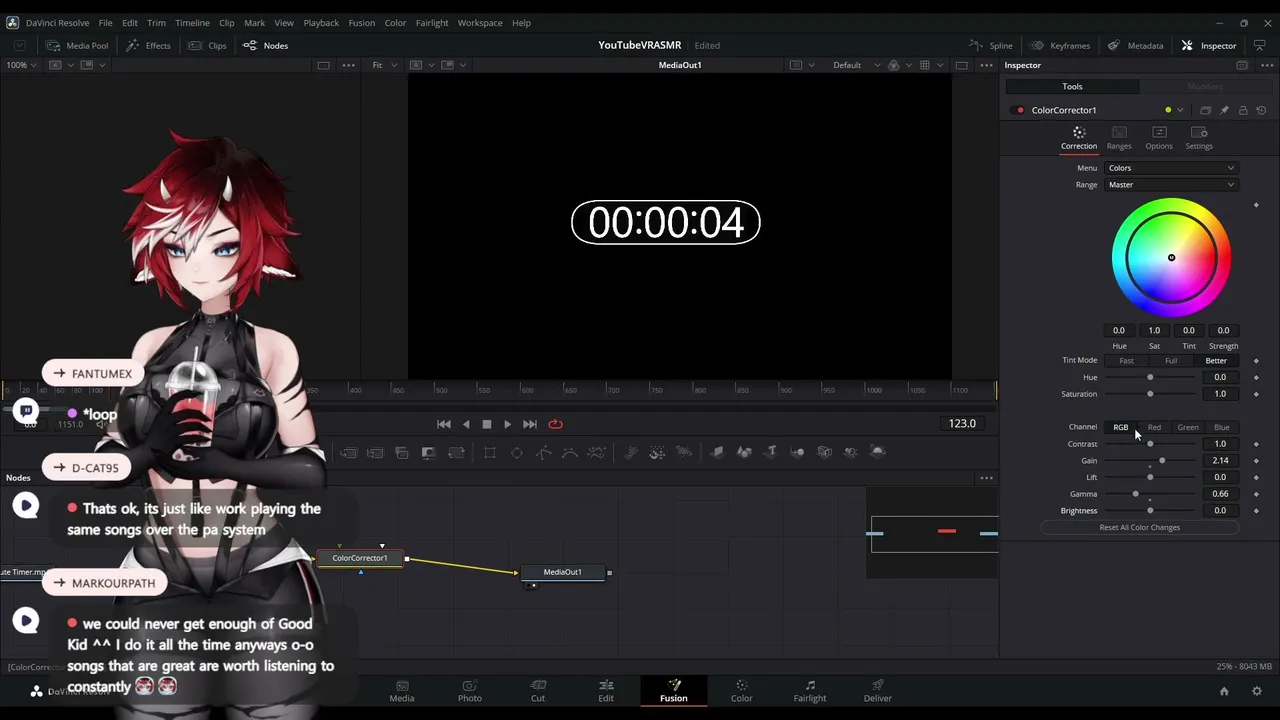
Task: Open the viewer Default LUT dropdown
Action: point(857,65)
